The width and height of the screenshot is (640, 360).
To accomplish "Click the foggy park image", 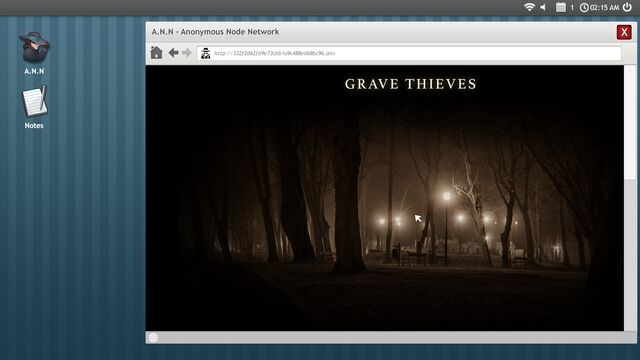I will [384, 198].
